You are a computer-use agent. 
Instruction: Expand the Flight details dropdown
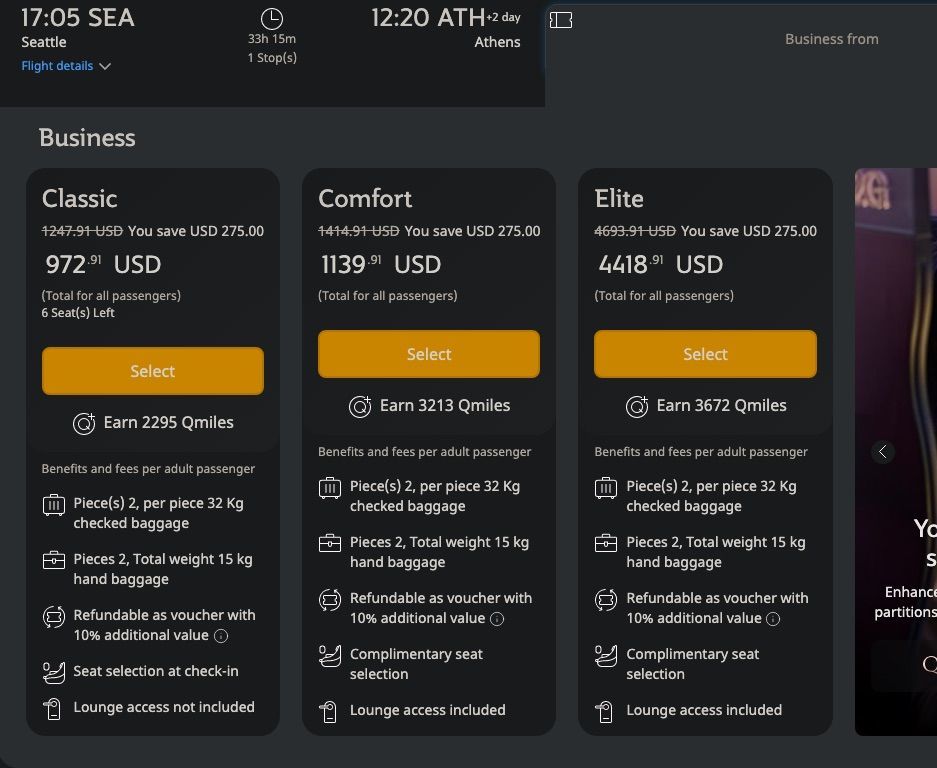tap(66, 66)
